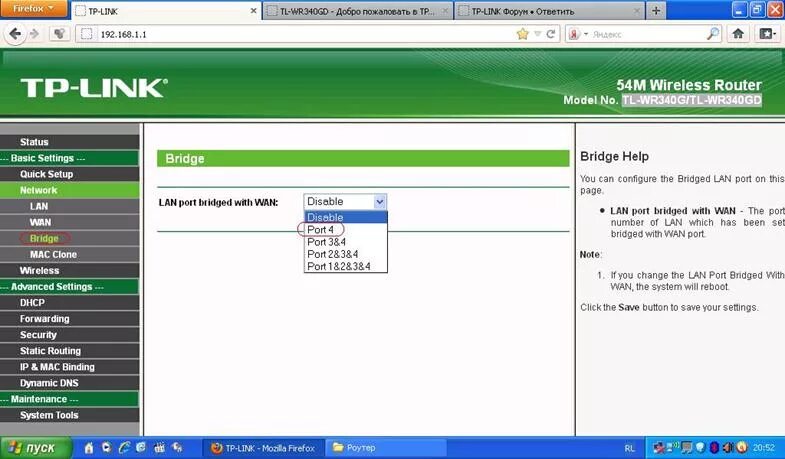The image size is (785, 459).
Task: Switch to the TL-WR340GD welcome tab
Action: [357, 11]
